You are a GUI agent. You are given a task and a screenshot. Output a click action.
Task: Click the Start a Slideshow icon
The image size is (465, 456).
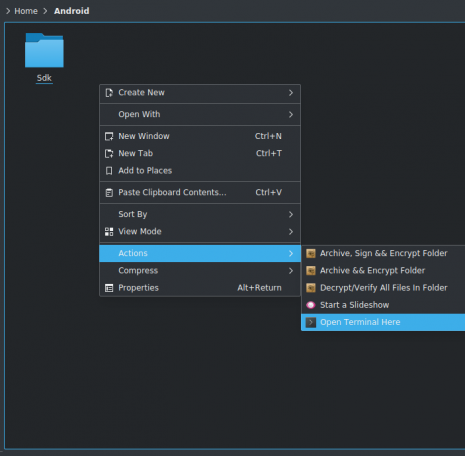click(x=311, y=305)
